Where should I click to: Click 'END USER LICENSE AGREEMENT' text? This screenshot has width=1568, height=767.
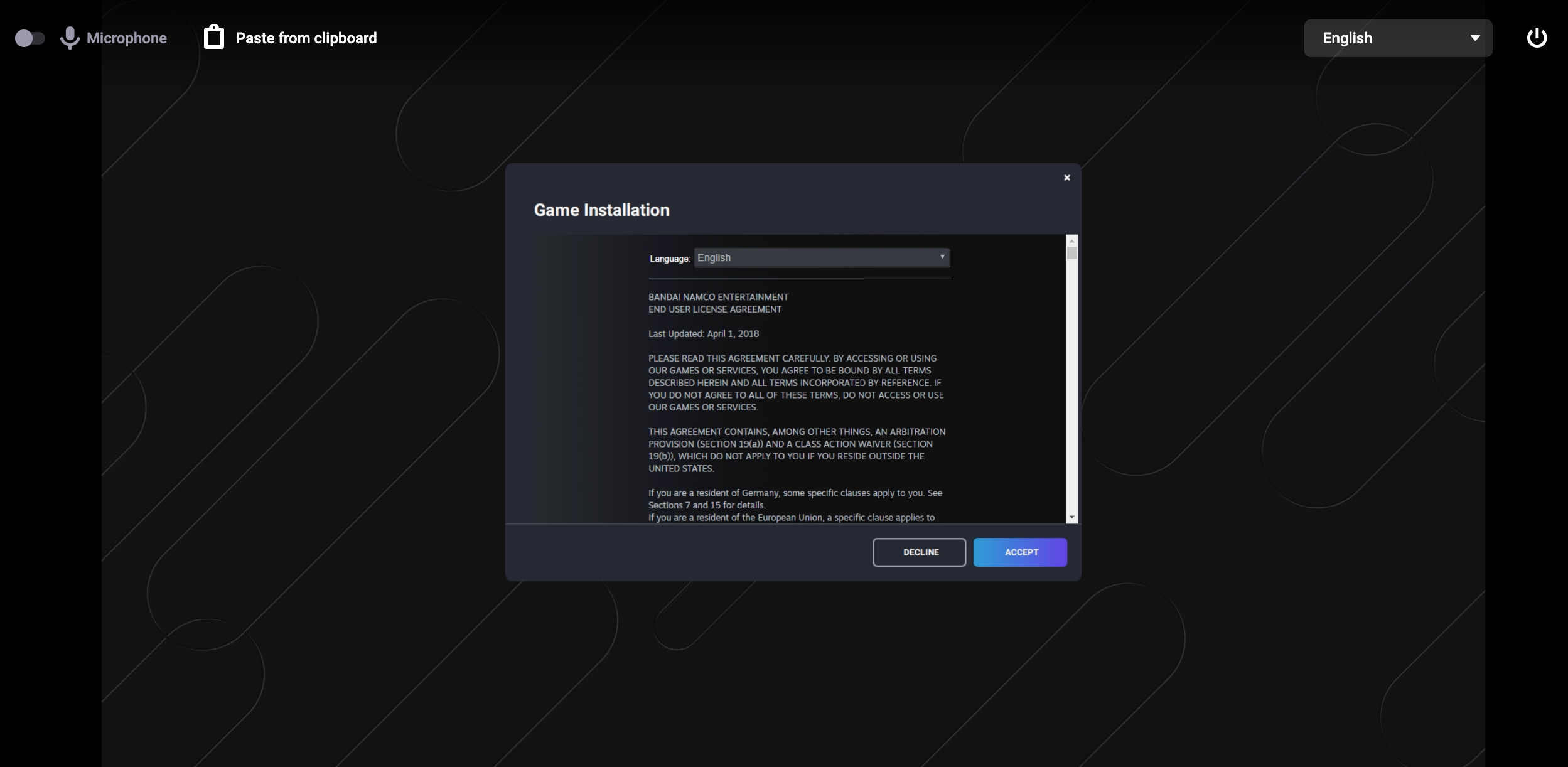click(x=715, y=309)
